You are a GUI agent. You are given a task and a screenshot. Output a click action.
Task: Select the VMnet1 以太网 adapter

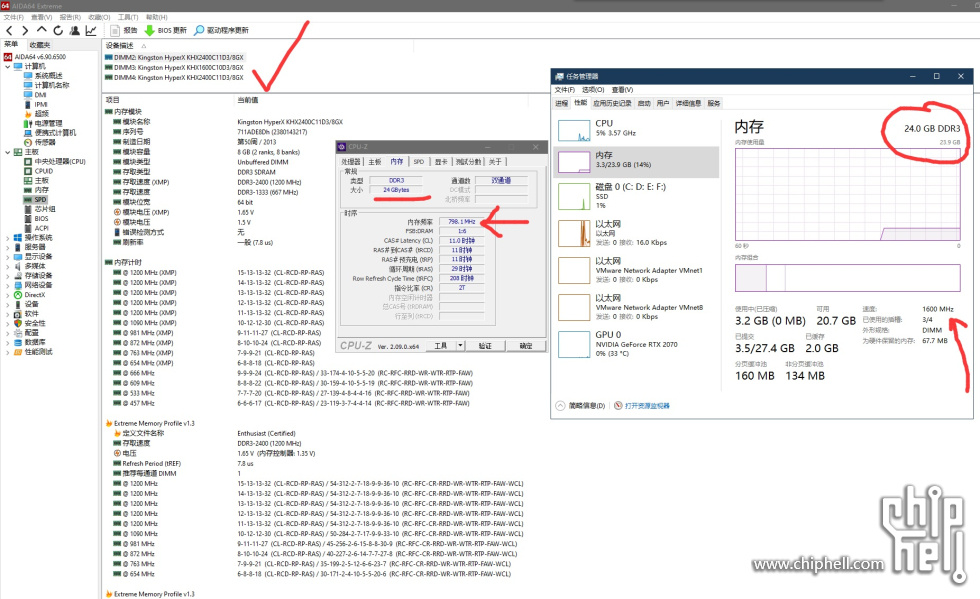tap(636, 270)
